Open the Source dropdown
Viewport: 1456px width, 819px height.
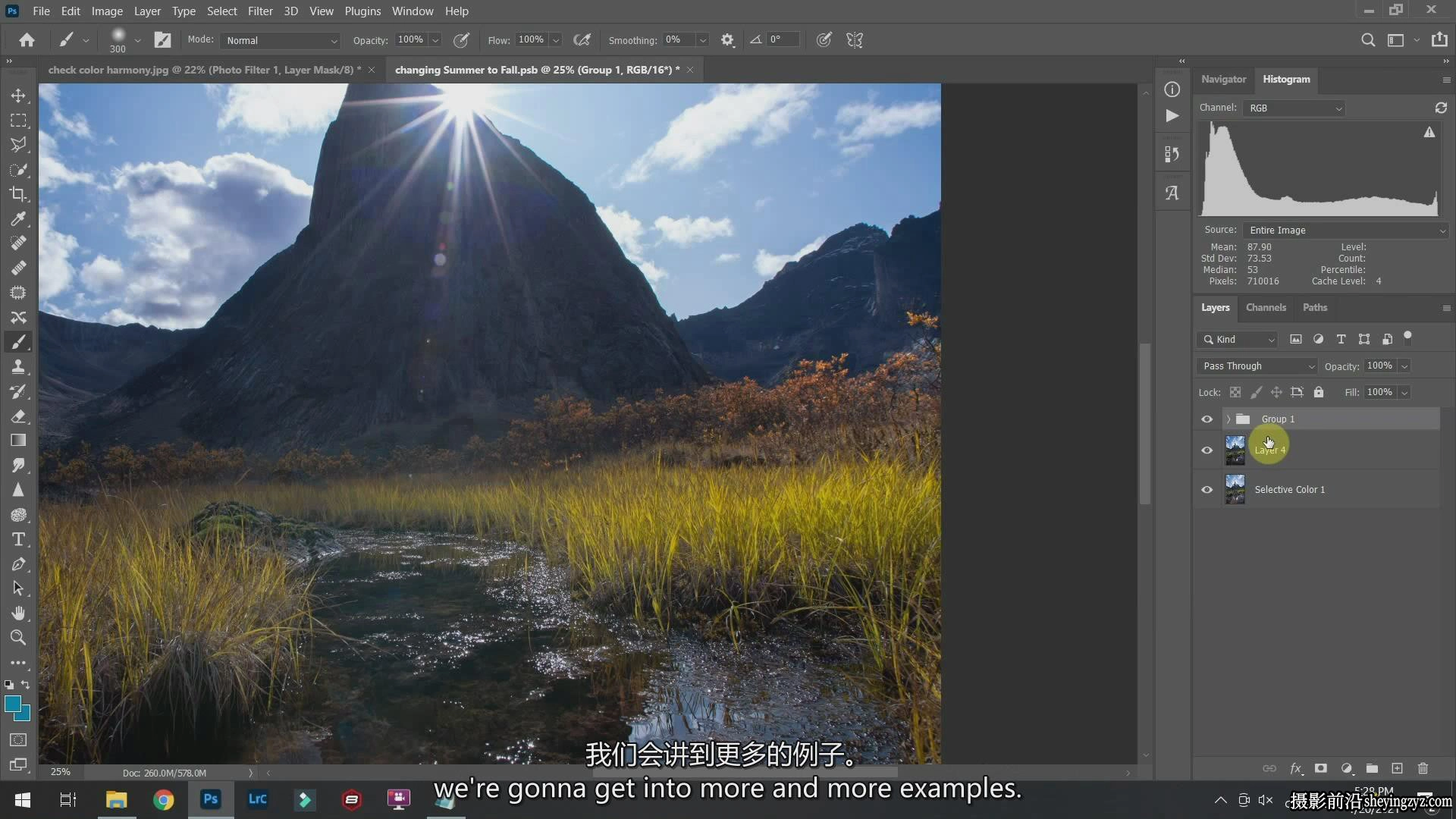click(x=1345, y=230)
